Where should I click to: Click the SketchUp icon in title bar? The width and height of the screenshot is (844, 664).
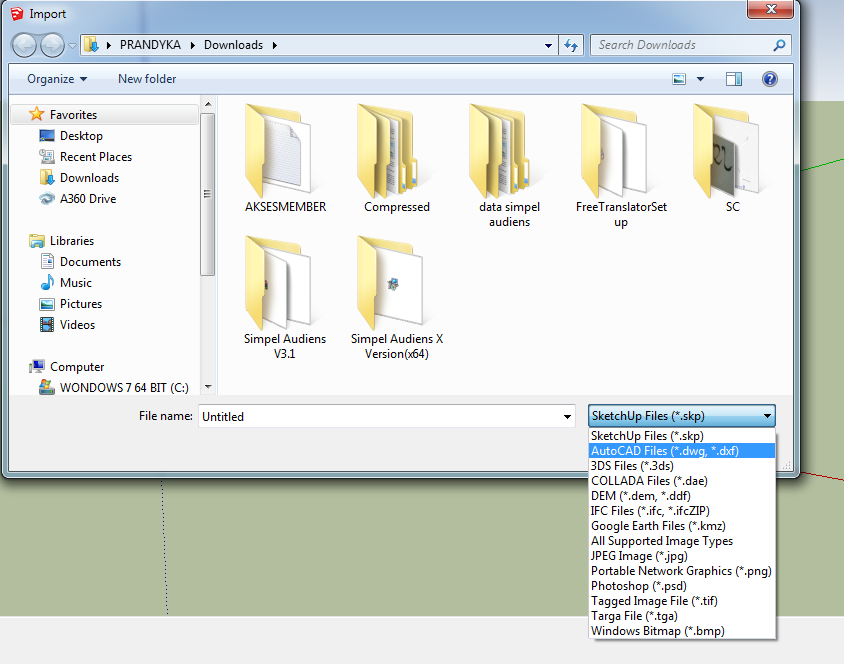click(x=17, y=14)
